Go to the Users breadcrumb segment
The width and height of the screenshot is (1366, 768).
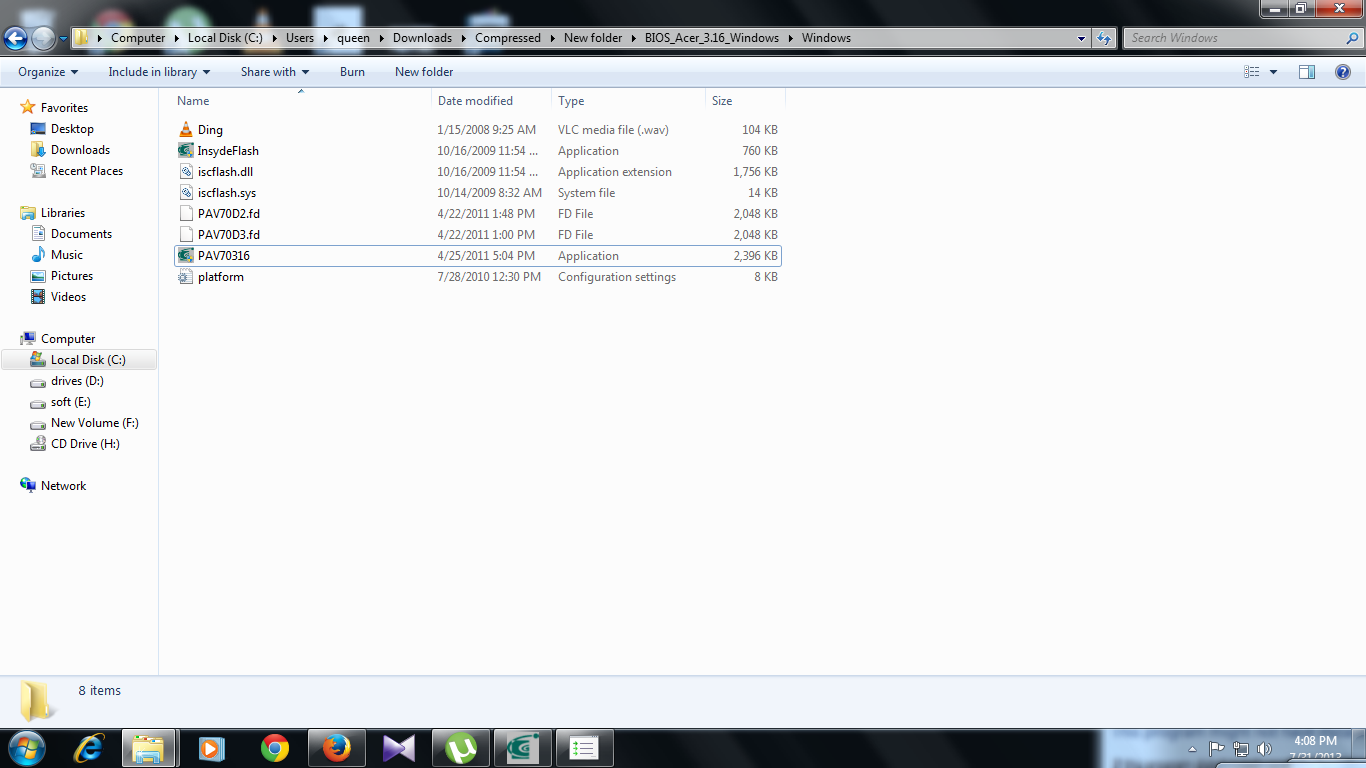[300, 38]
